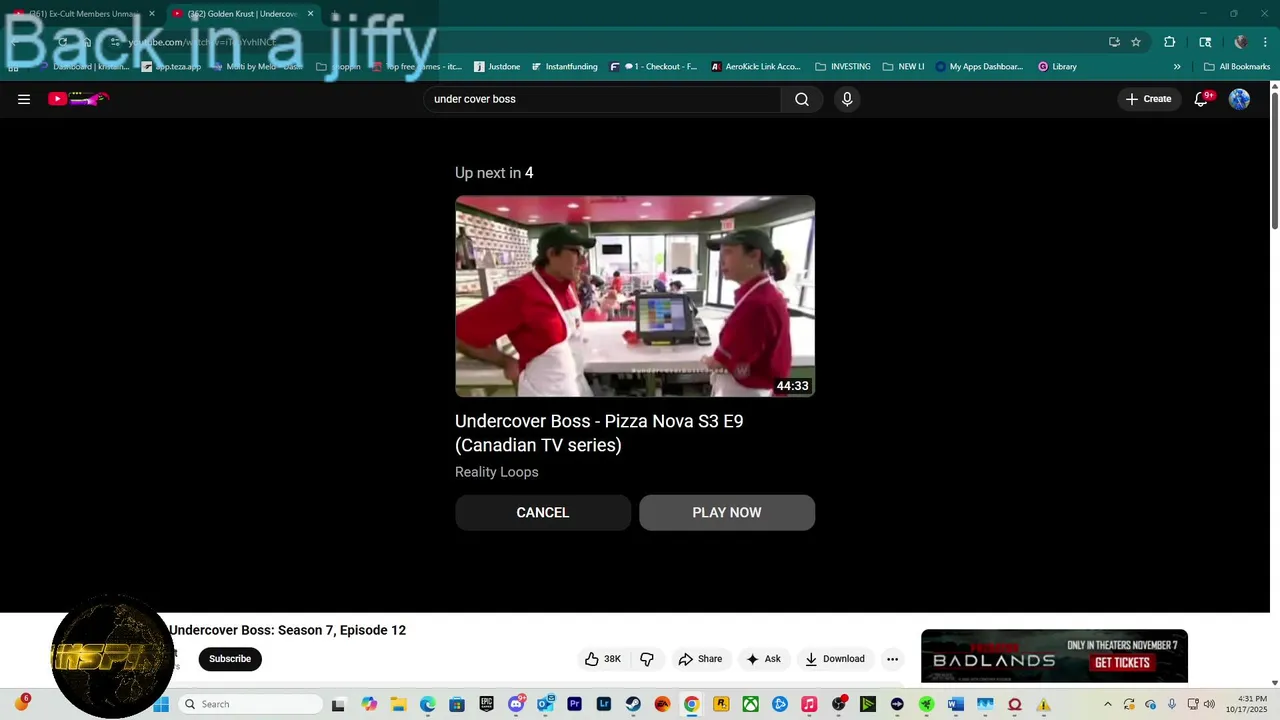Open the YouTube account avatar menu
Screen dimensions: 1280x720
coord(1239,99)
